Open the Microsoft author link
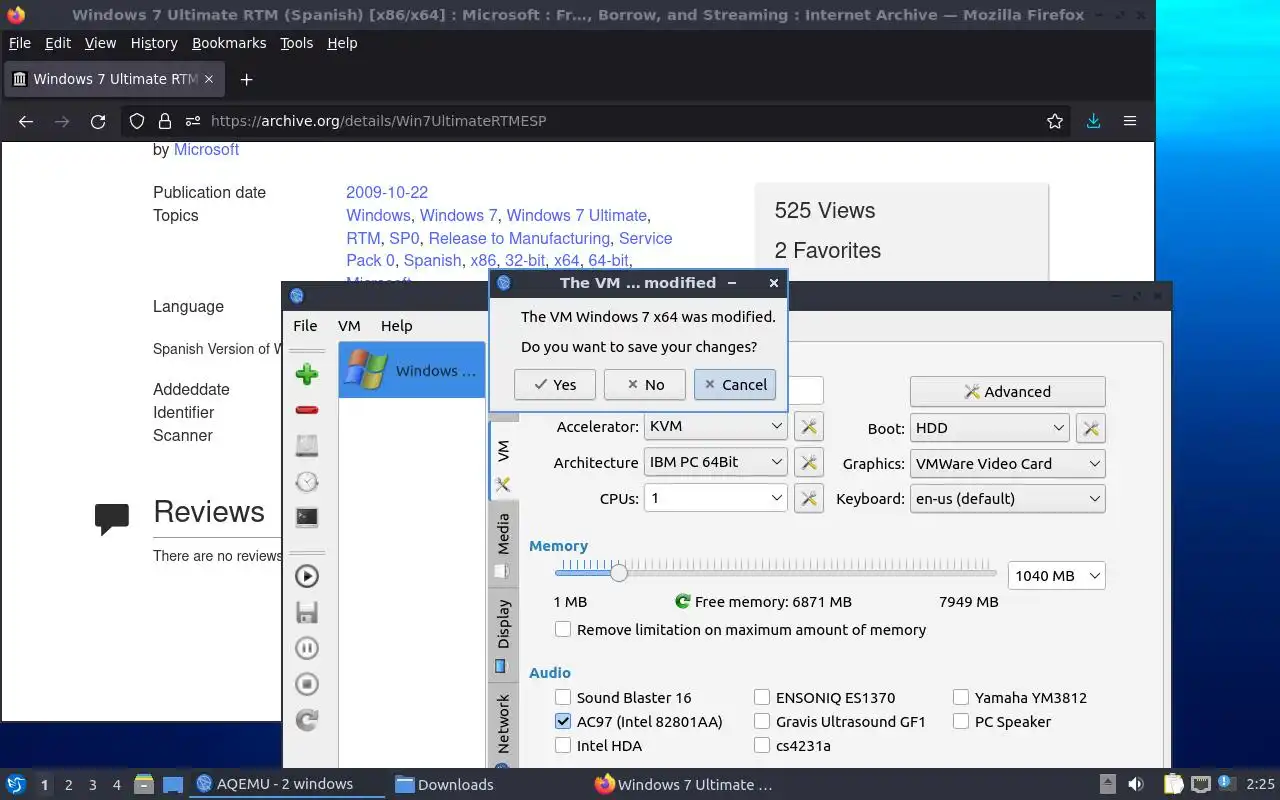This screenshot has width=1280, height=800. (206, 150)
